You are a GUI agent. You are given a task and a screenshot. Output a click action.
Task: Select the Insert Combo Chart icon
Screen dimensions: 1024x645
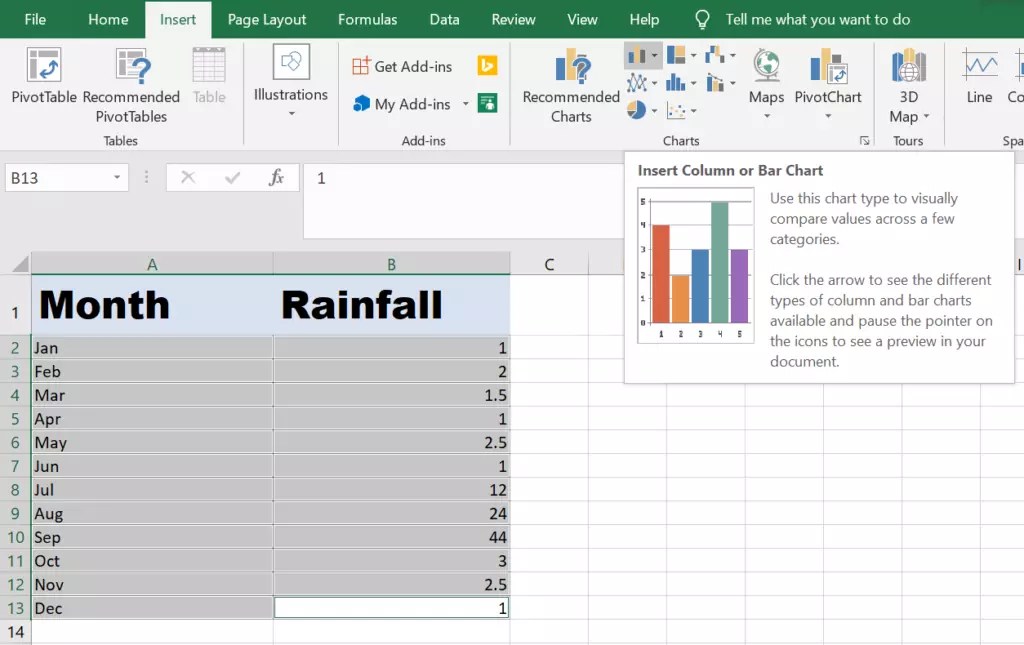point(715,83)
